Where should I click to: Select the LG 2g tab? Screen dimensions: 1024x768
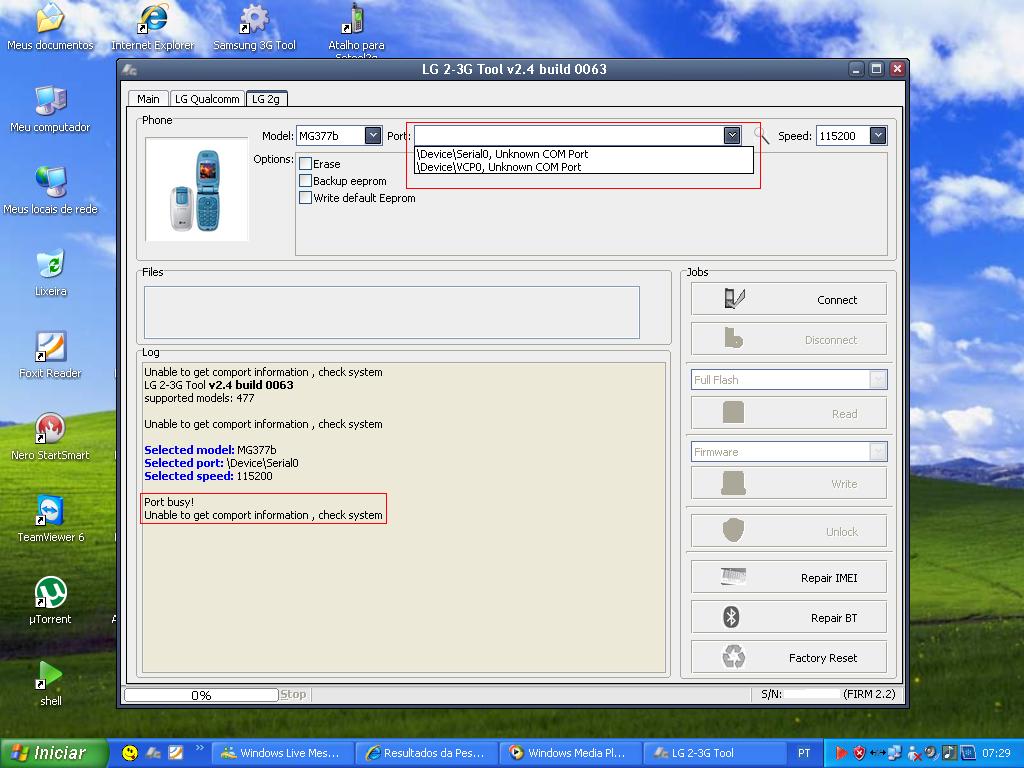[x=266, y=99]
